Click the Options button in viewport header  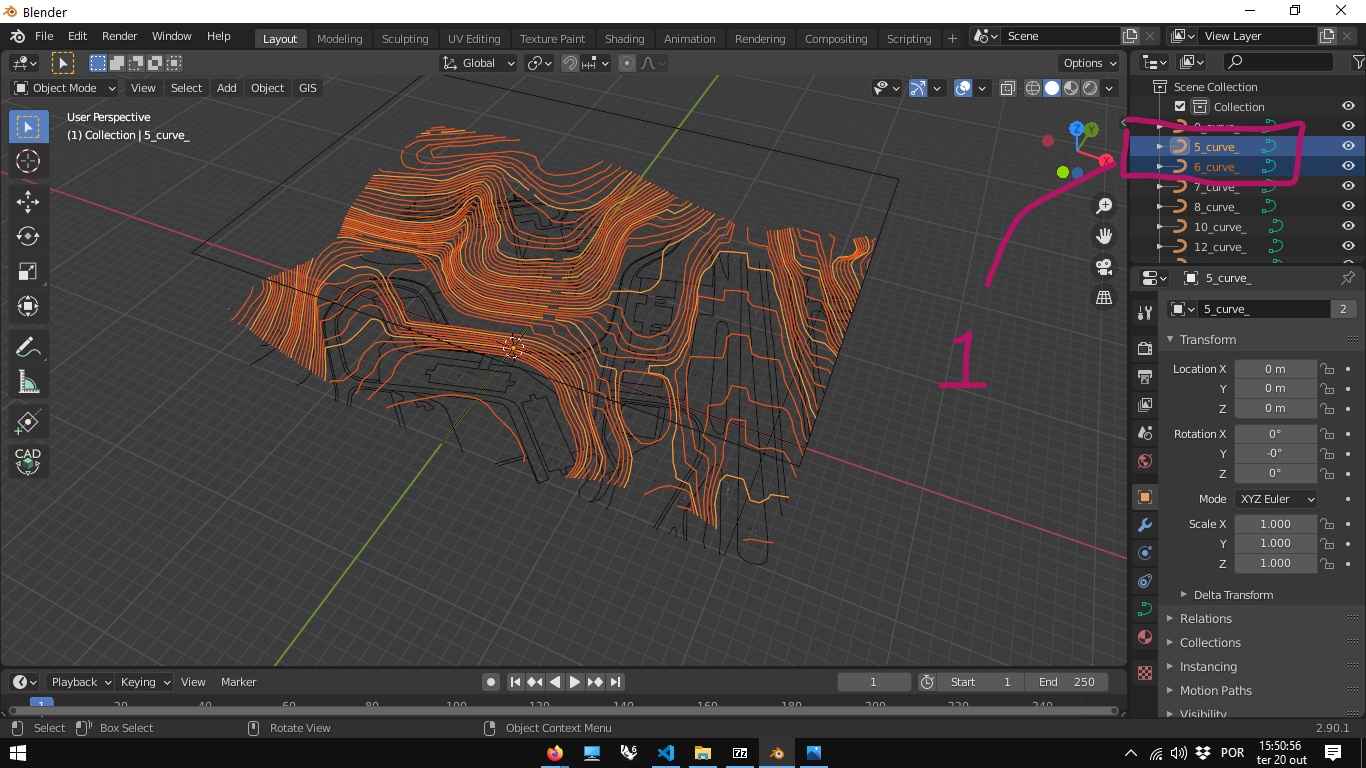coord(1089,63)
